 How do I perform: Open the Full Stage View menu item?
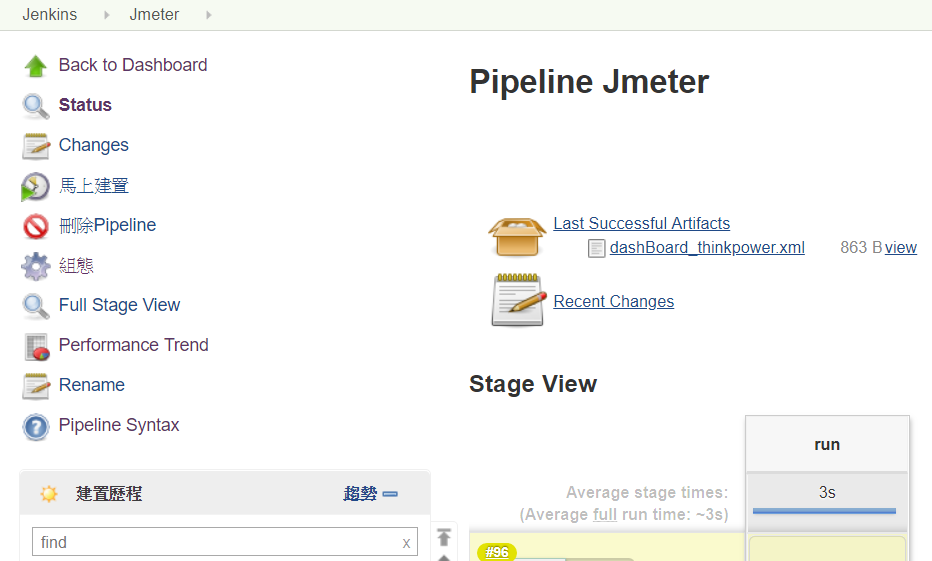[119, 305]
